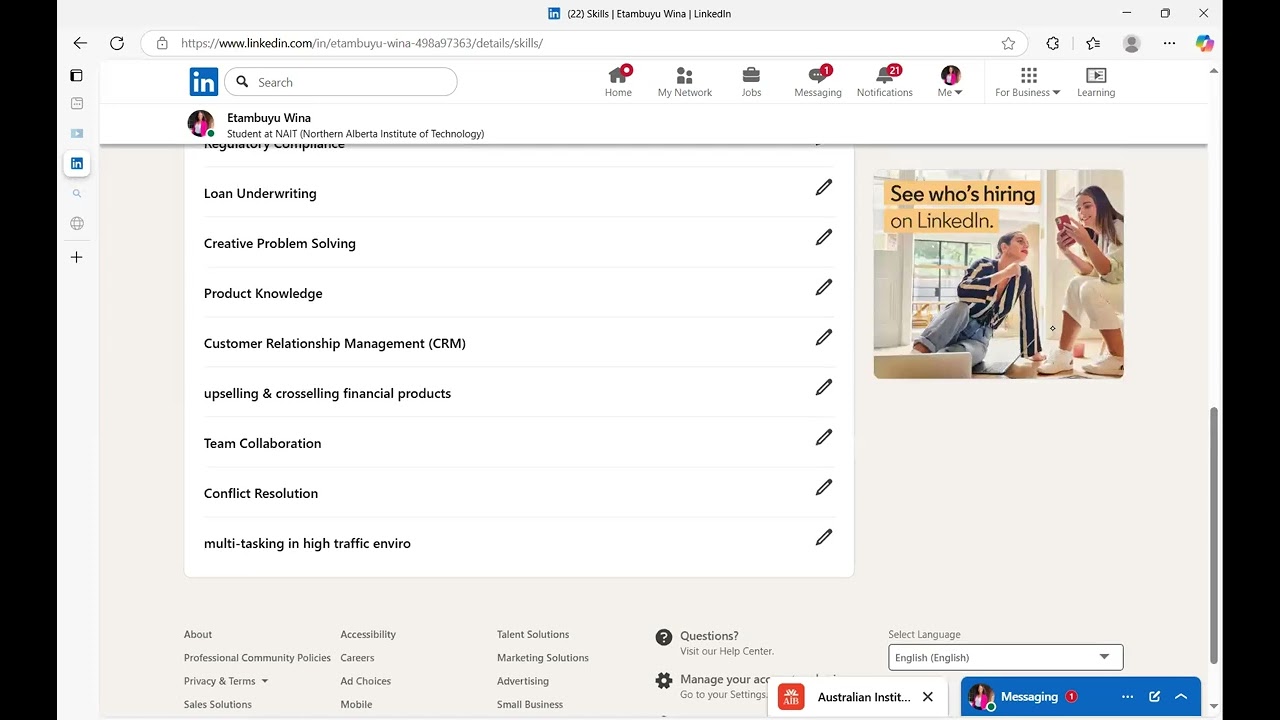Open the Me dropdown menu

[x=950, y=82]
